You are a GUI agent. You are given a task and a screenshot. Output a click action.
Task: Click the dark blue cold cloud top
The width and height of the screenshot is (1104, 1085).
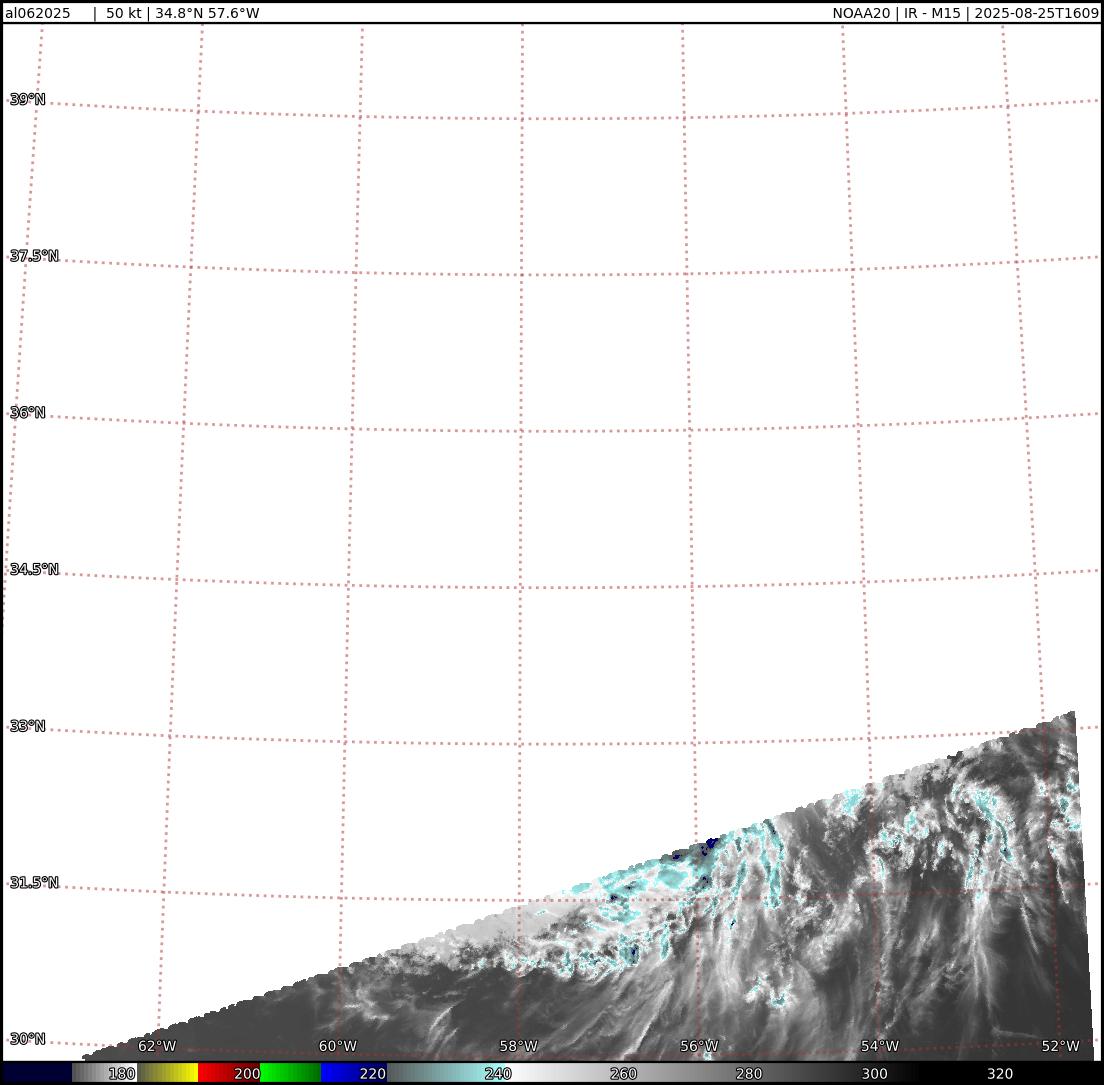point(711,844)
